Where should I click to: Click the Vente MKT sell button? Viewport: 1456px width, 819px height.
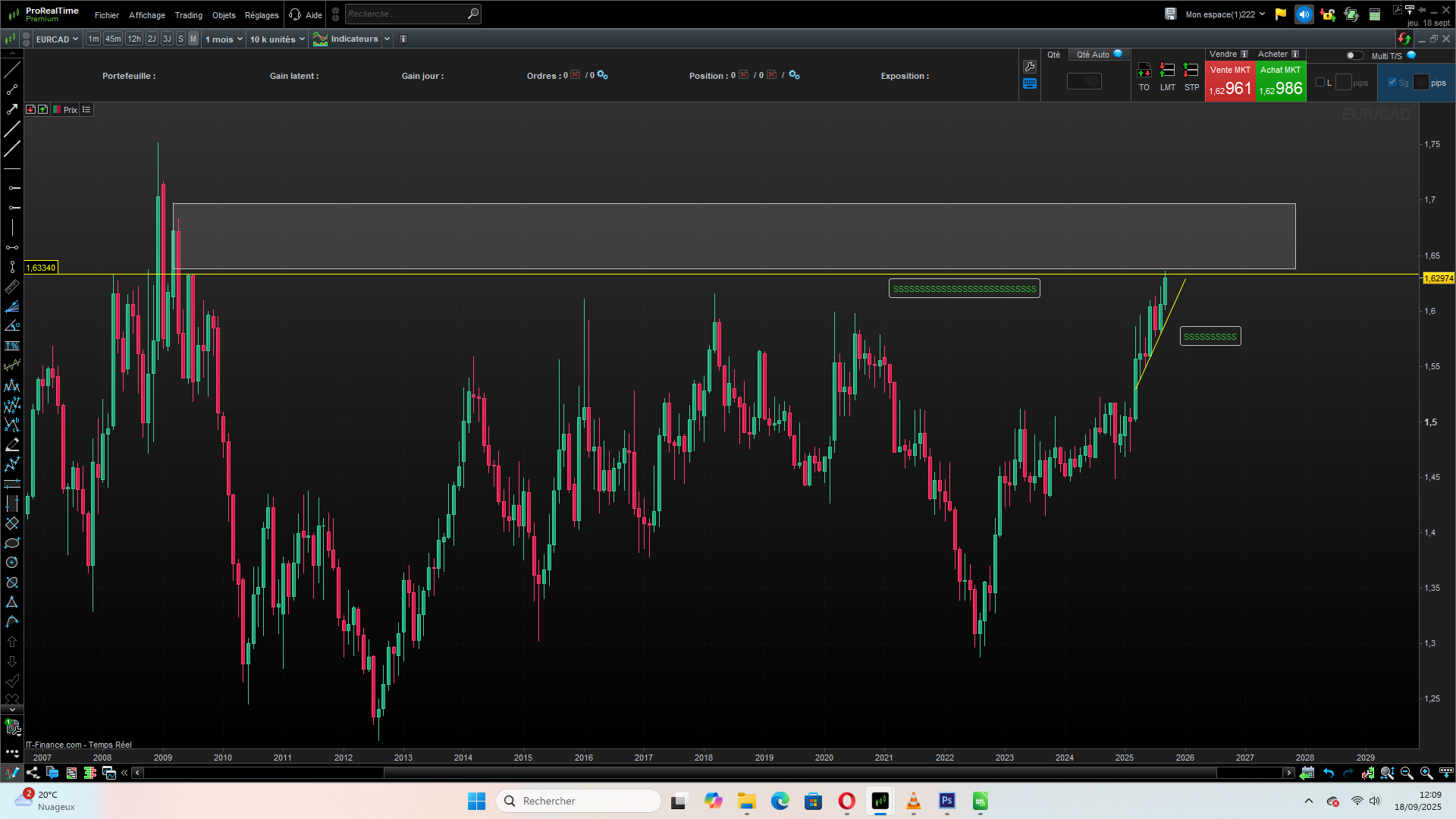[x=1229, y=82]
